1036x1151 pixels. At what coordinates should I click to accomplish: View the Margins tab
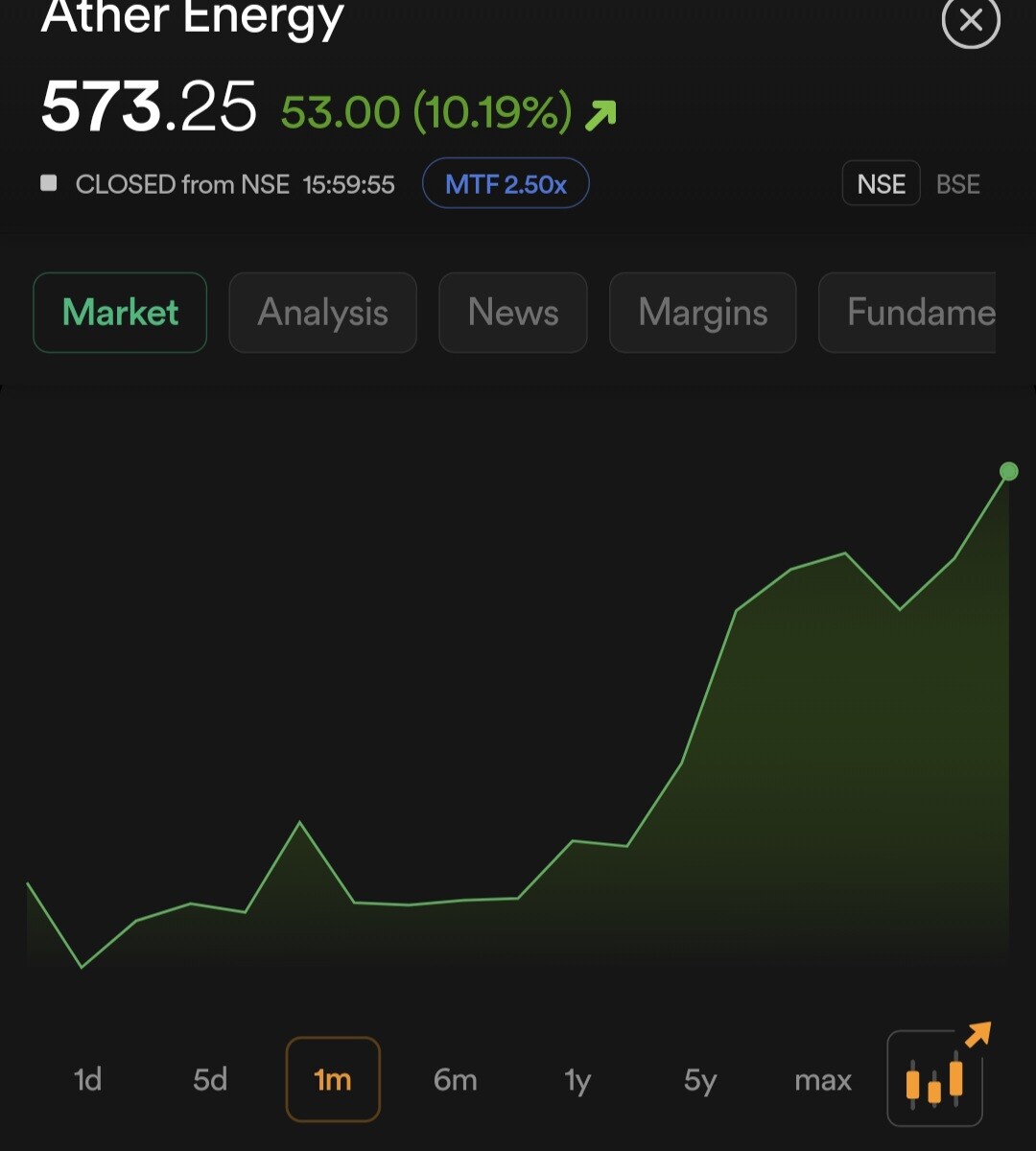[x=702, y=313]
